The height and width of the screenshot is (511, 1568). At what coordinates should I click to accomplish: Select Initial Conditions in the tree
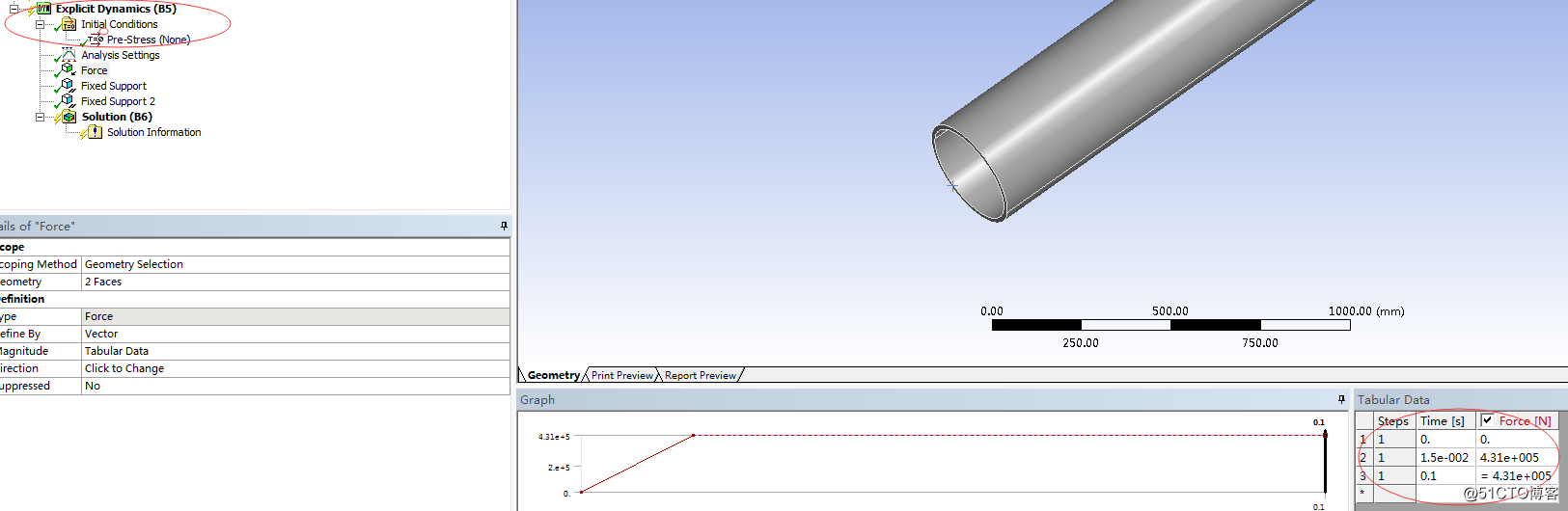pos(120,24)
